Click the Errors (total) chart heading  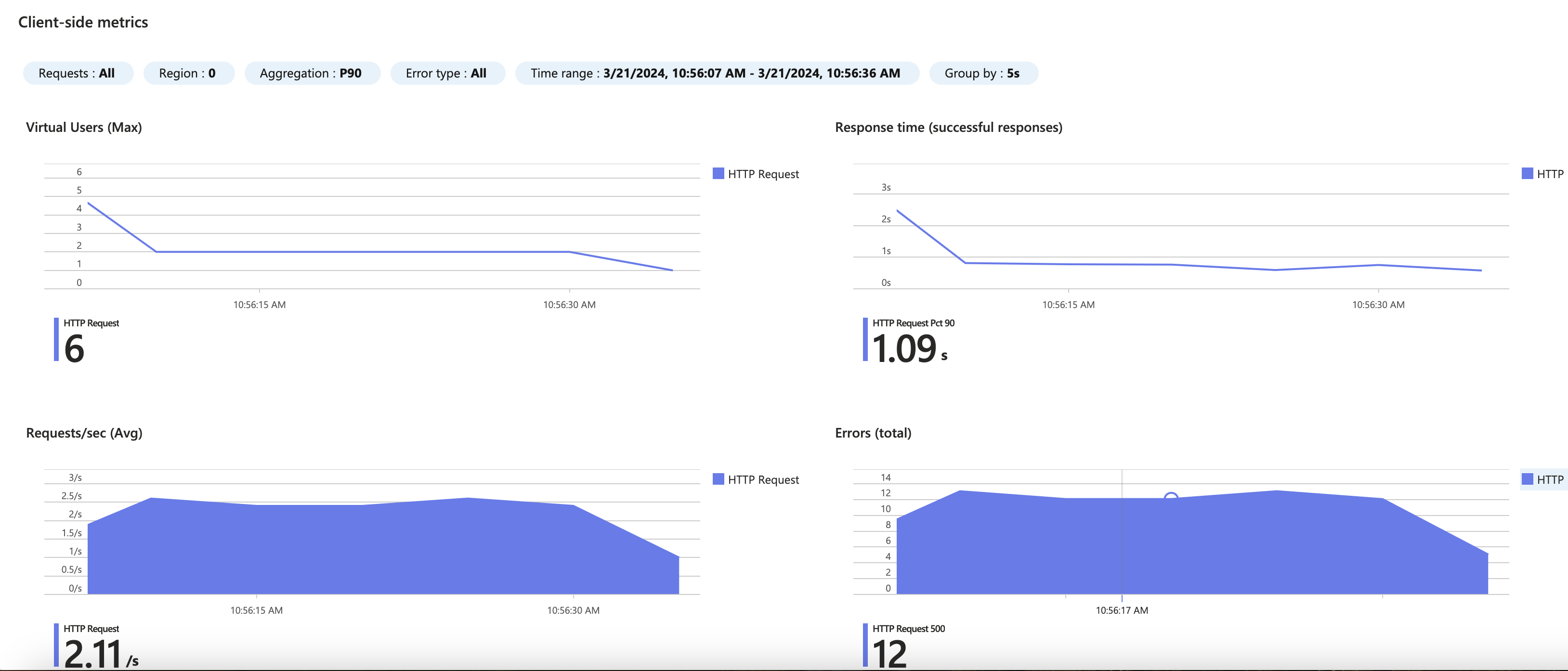(873, 433)
